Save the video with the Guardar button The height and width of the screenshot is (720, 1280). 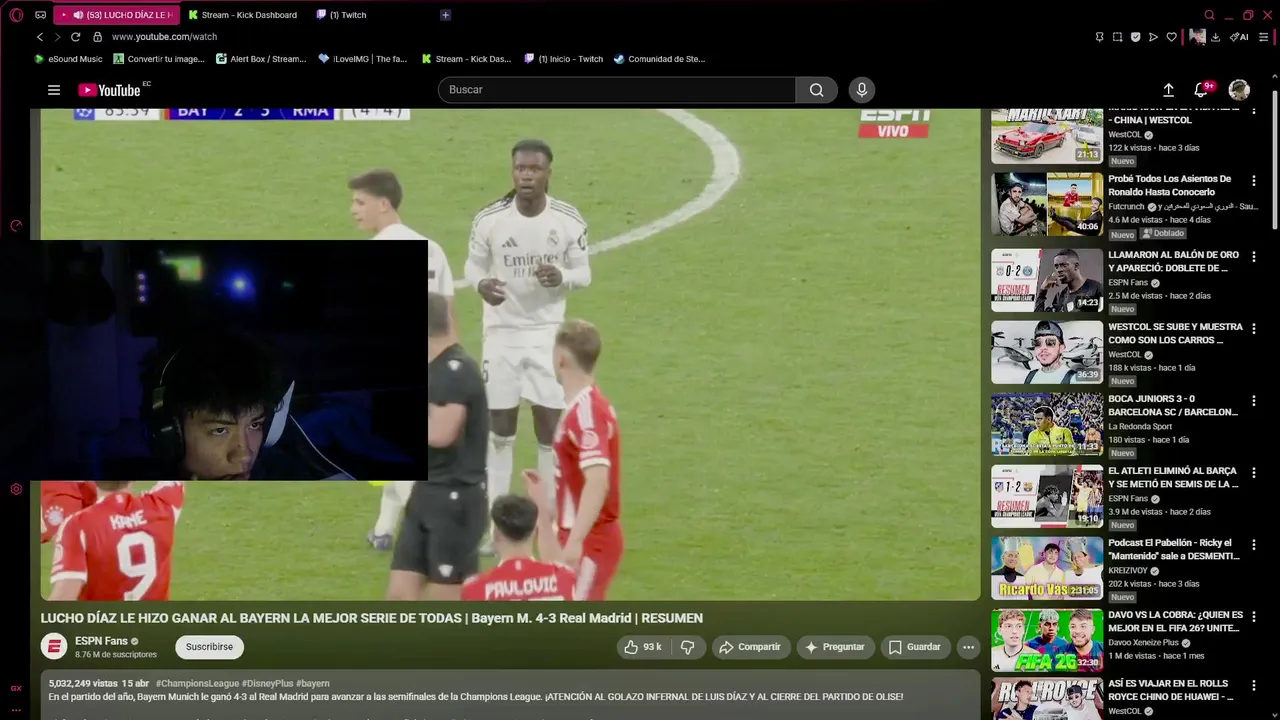pos(915,647)
